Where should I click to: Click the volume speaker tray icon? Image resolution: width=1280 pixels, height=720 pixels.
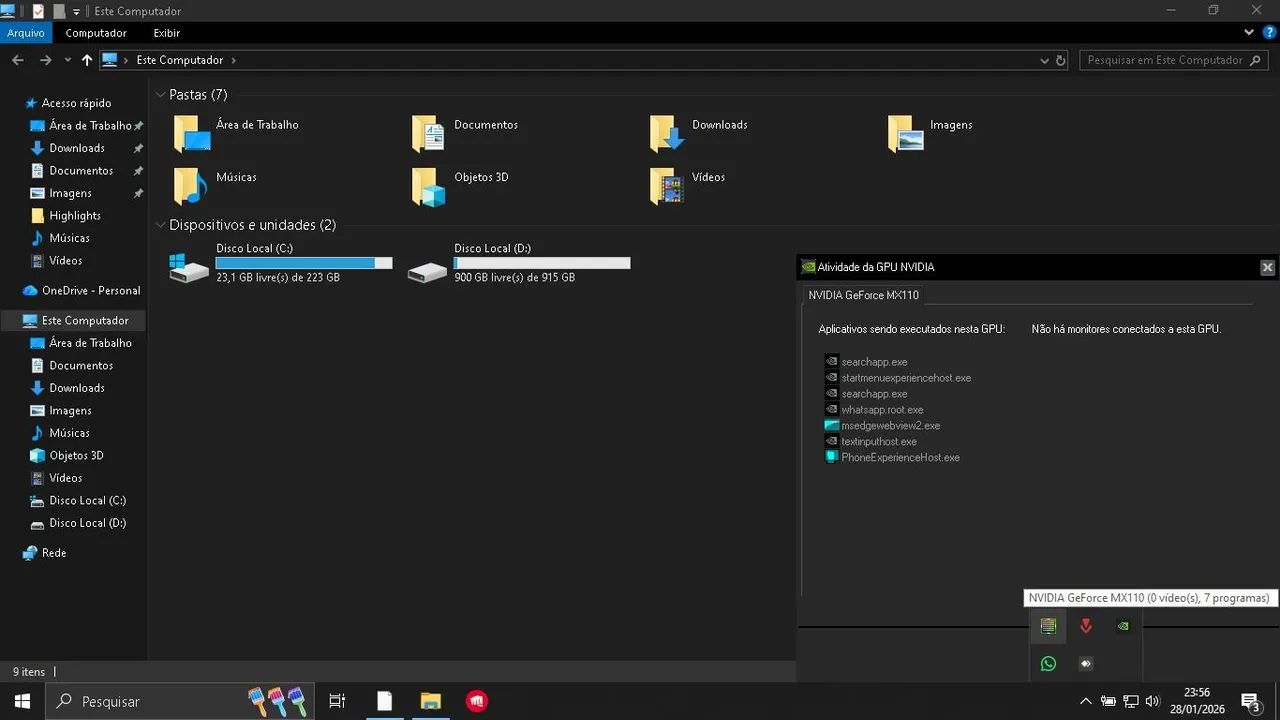(1152, 701)
